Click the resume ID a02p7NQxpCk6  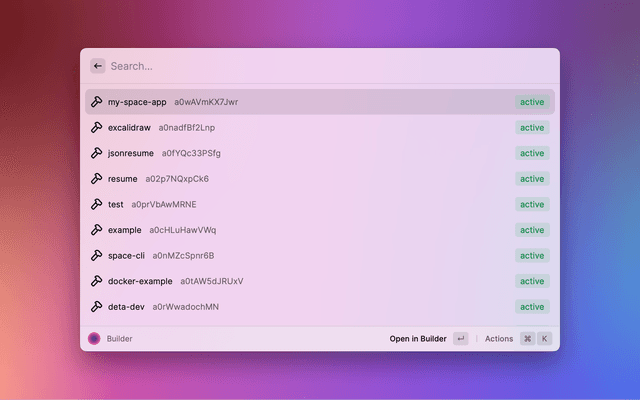[177, 179]
